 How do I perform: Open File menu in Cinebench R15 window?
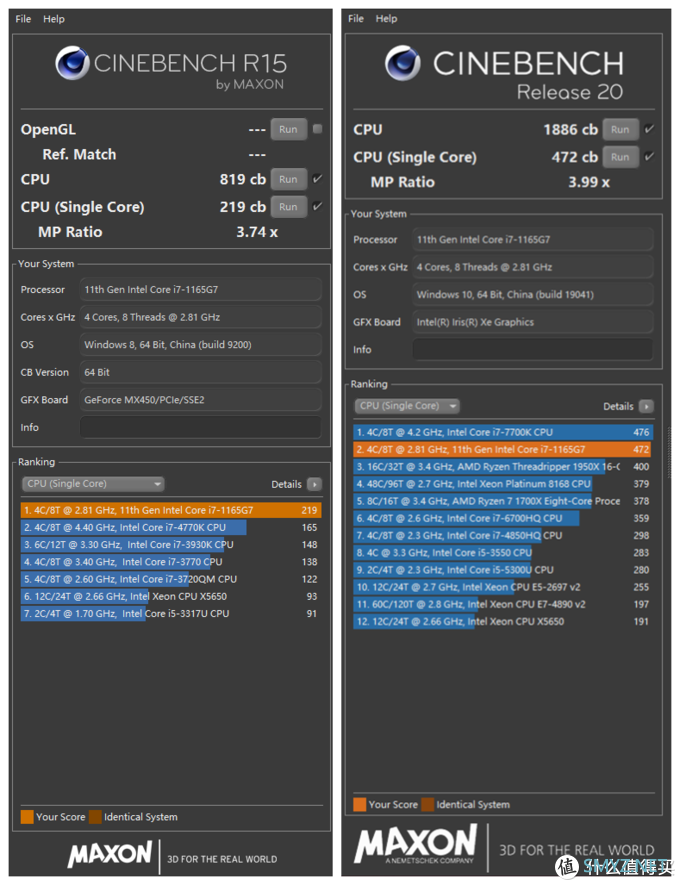23,19
